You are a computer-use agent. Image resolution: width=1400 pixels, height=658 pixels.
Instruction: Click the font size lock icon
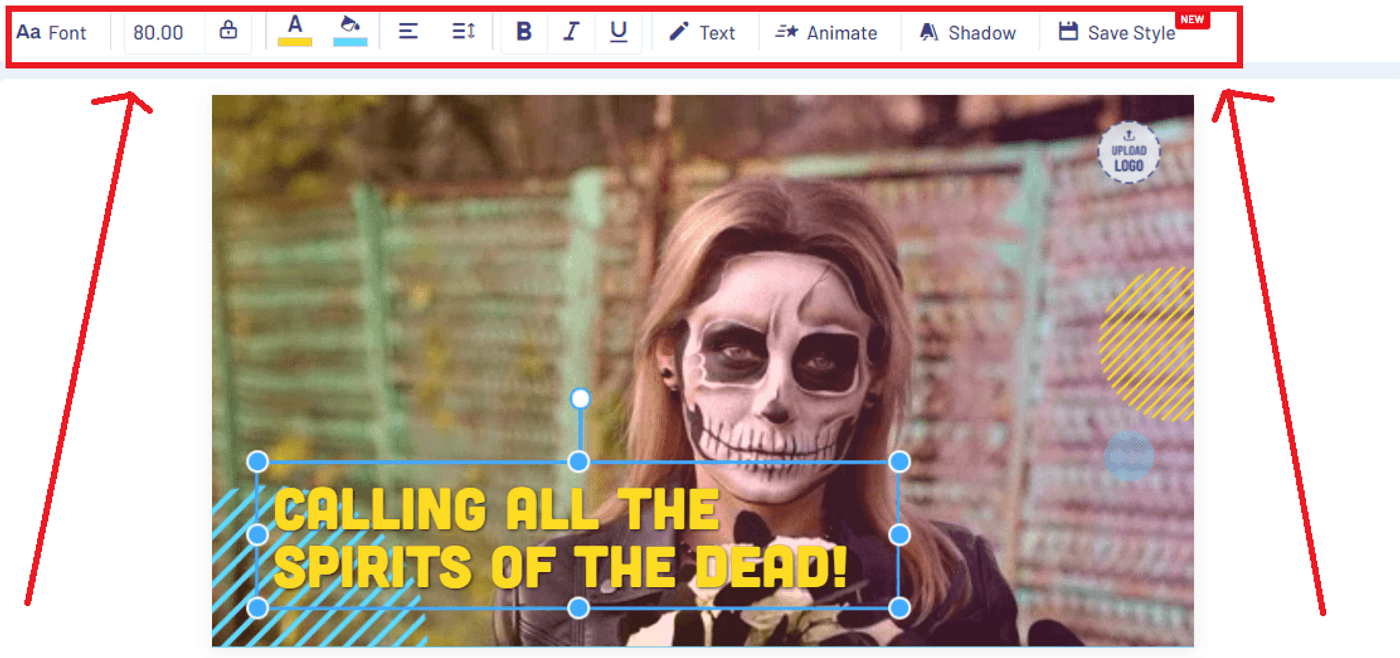228,30
